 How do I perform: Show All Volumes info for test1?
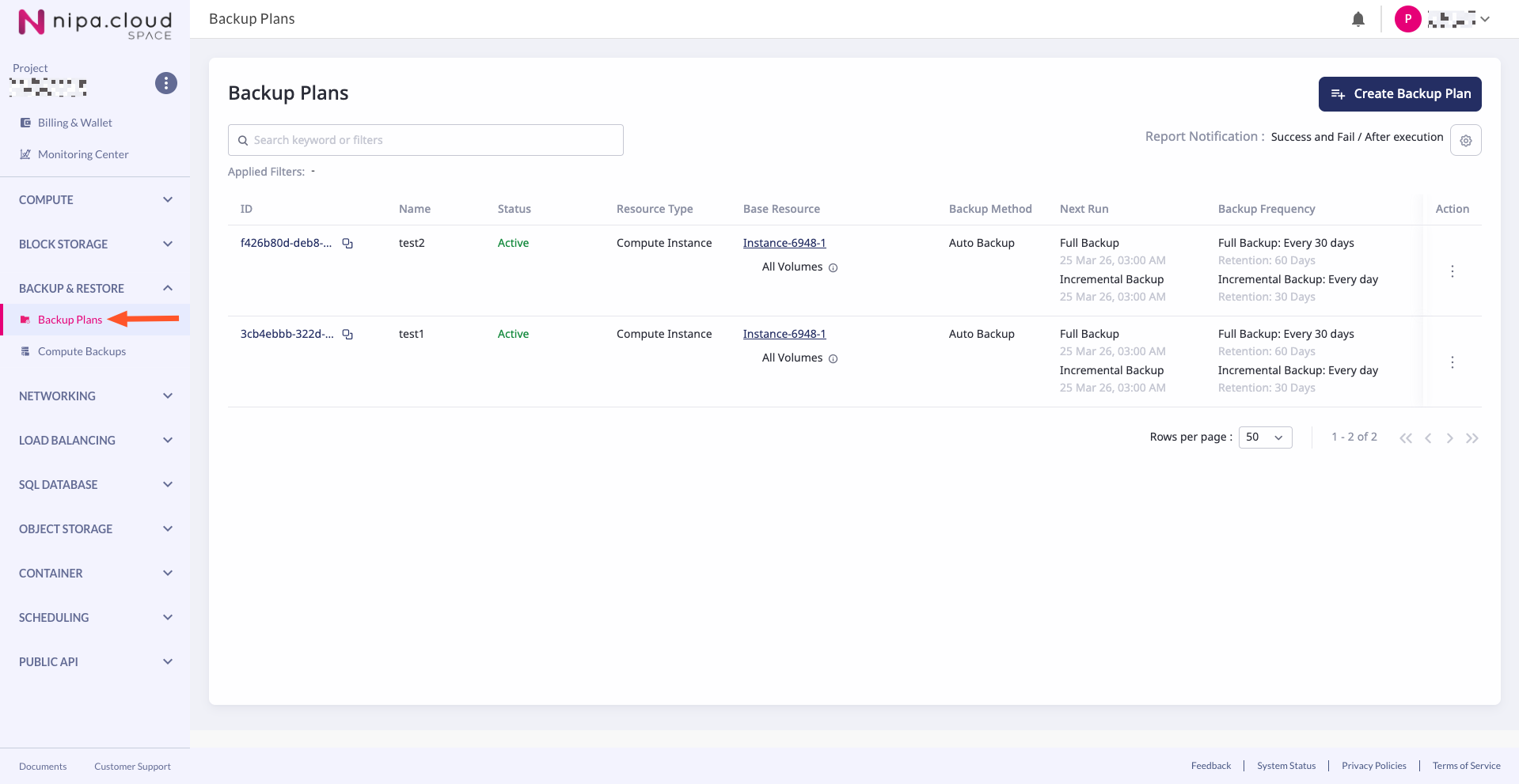833,359
